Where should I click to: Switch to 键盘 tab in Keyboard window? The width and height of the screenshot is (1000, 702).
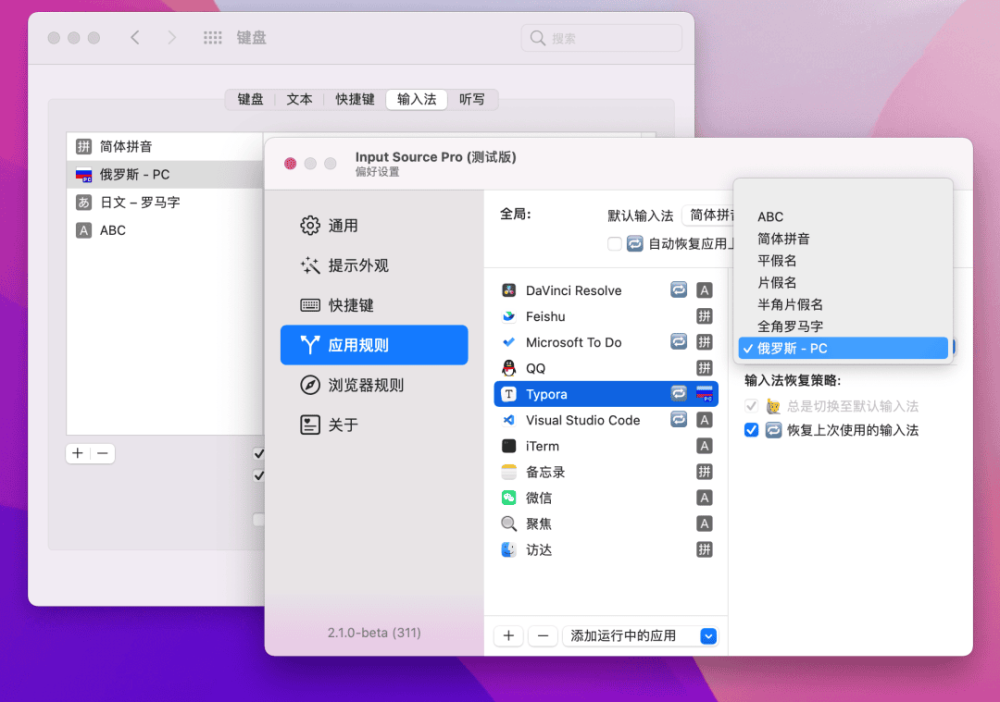pos(250,99)
